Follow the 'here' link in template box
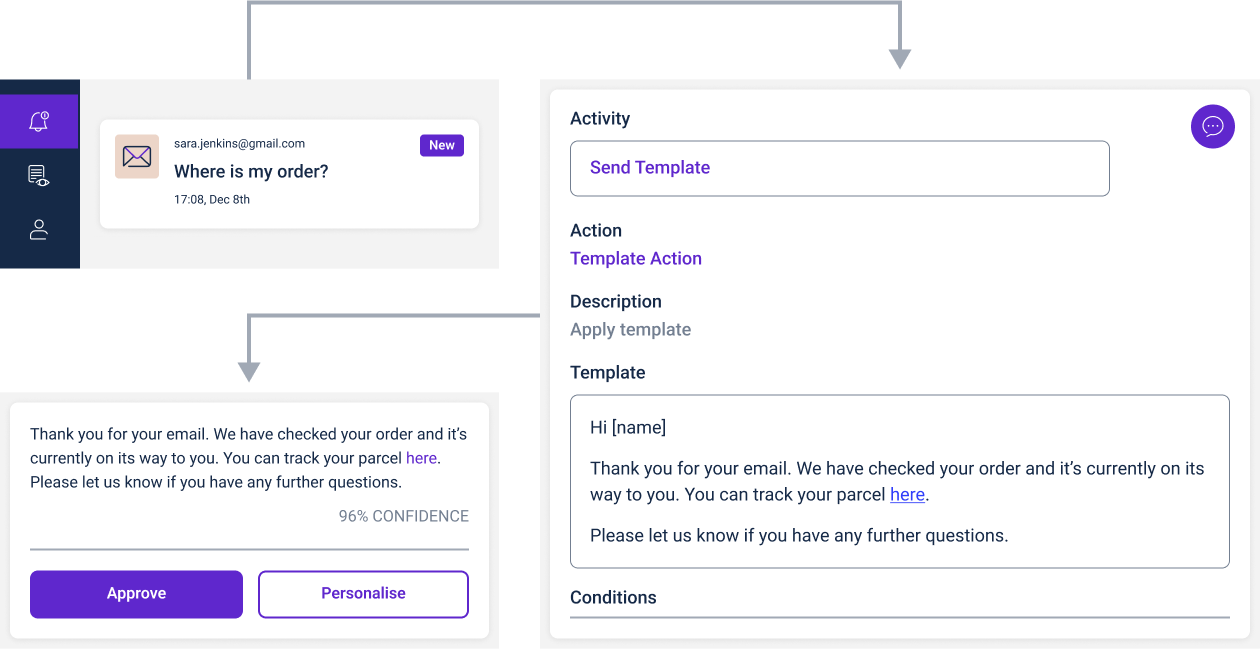The image size is (1260, 649). click(x=907, y=494)
